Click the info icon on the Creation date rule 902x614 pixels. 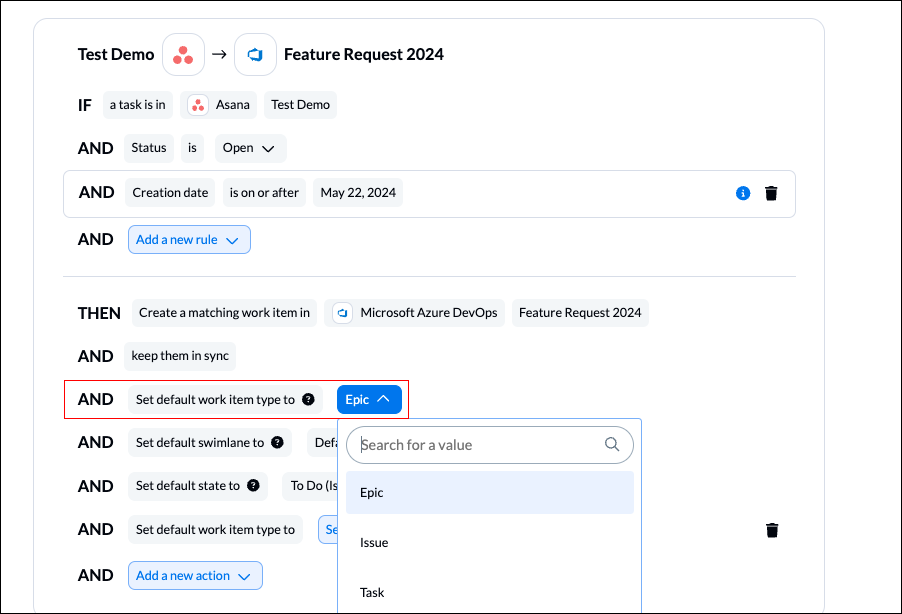742,192
